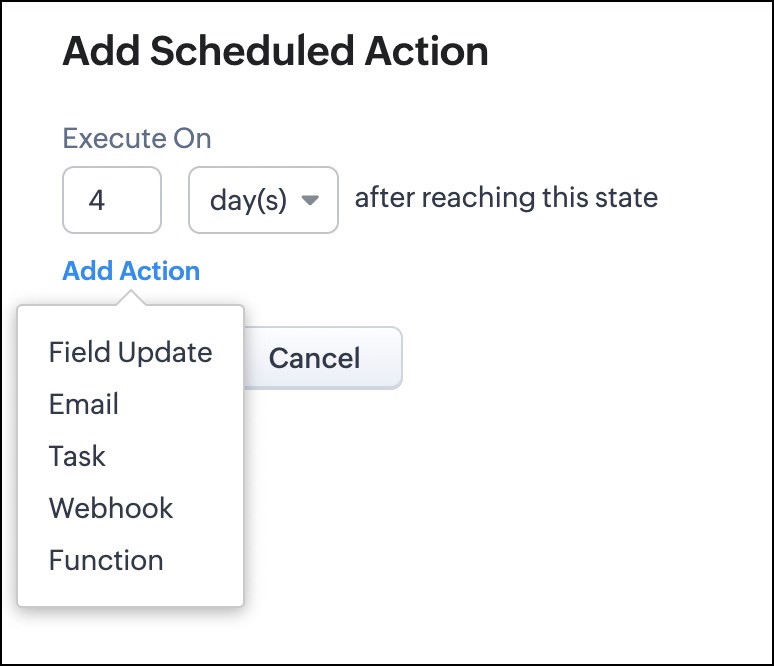Click the 'after reaching this state' text
The width and height of the screenshot is (774, 666).
[506, 197]
